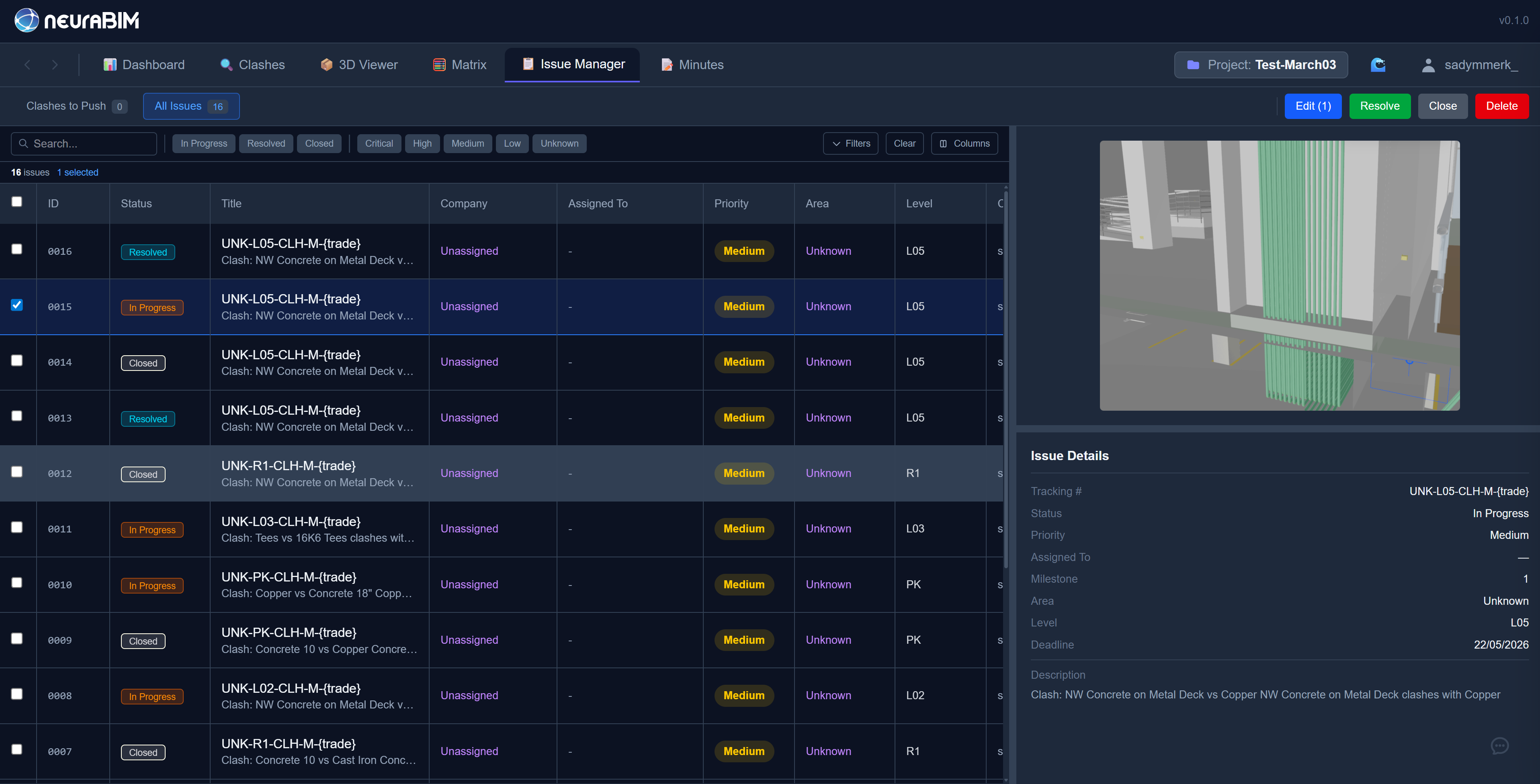Open the Dashboard tab

(144, 65)
